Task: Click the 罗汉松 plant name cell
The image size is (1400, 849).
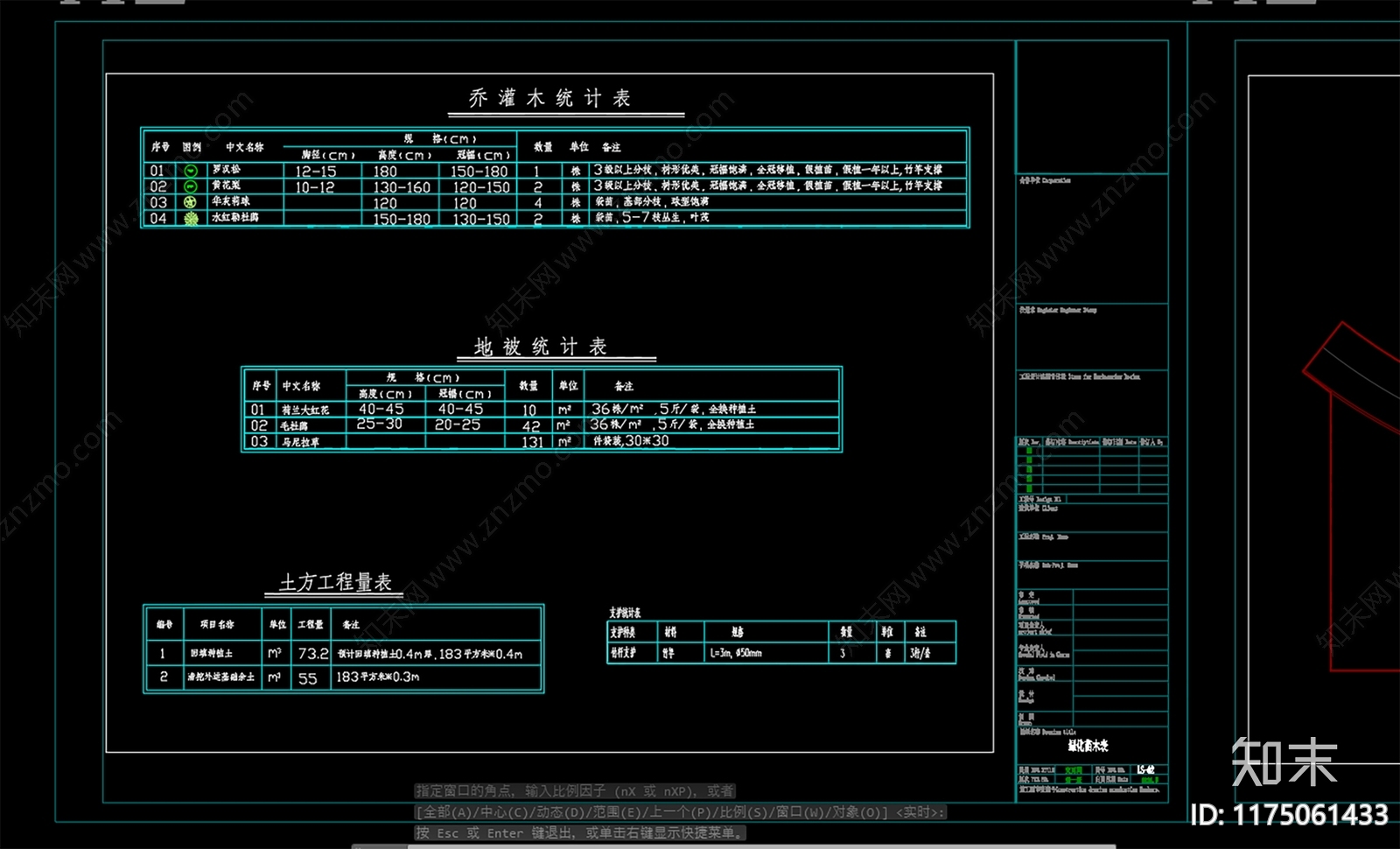Action: pos(226,170)
